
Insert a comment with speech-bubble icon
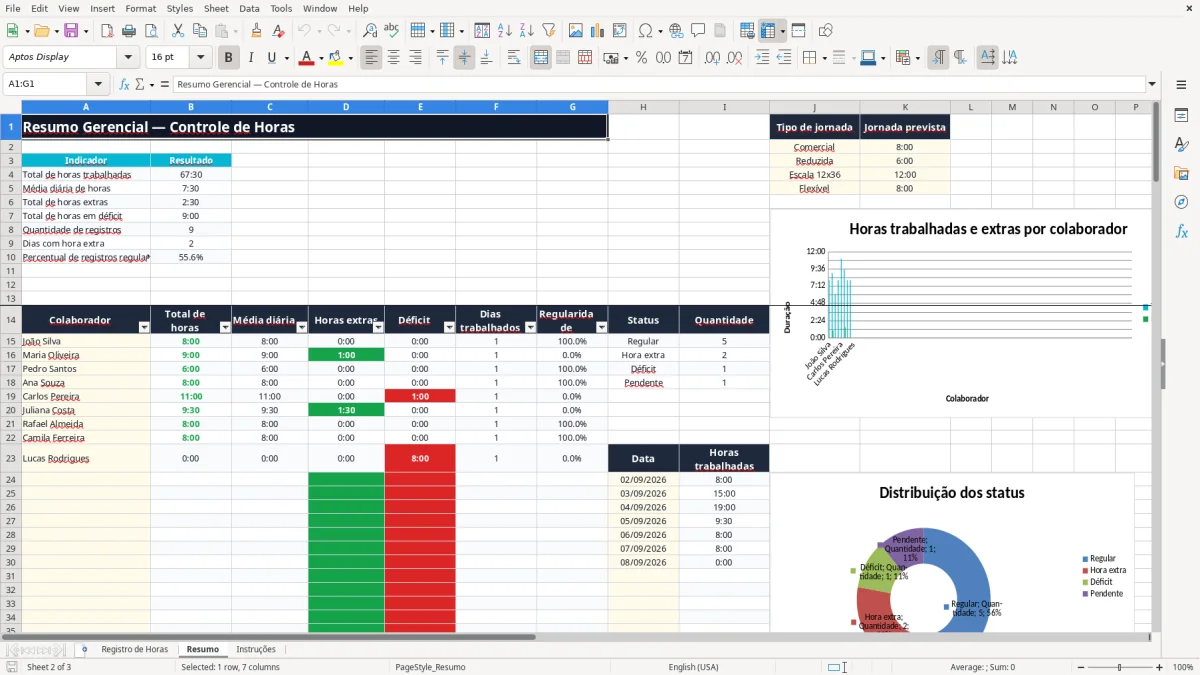point(698,31)
